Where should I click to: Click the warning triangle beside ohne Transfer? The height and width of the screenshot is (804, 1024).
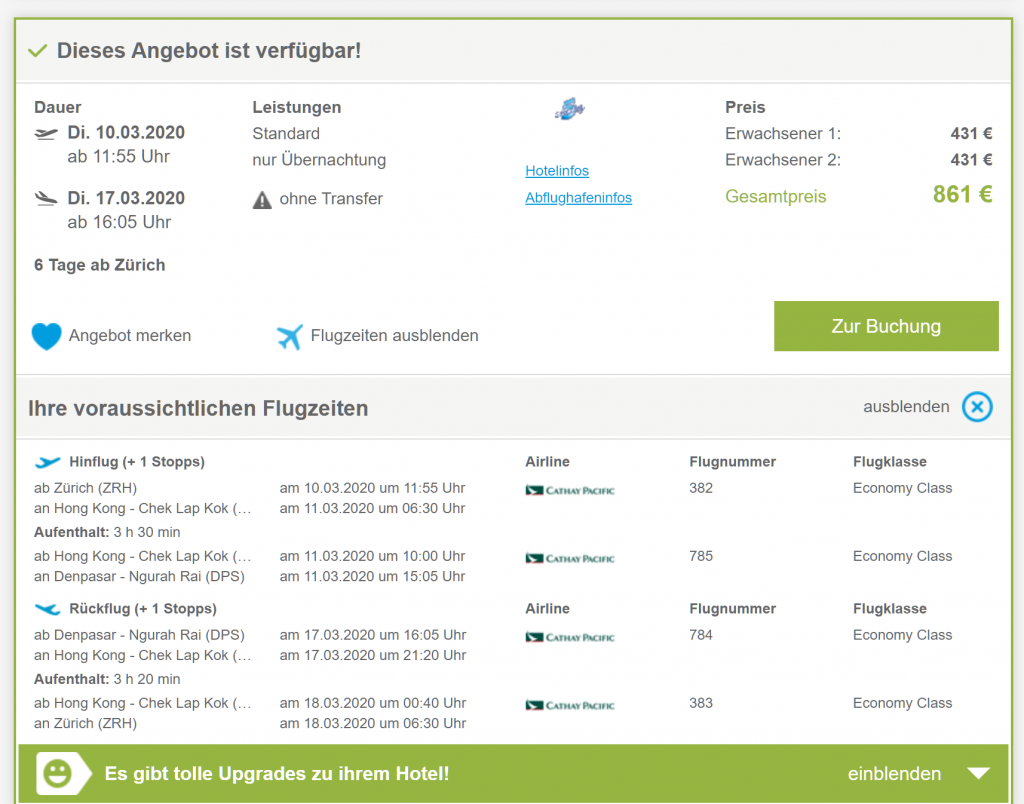262,200
